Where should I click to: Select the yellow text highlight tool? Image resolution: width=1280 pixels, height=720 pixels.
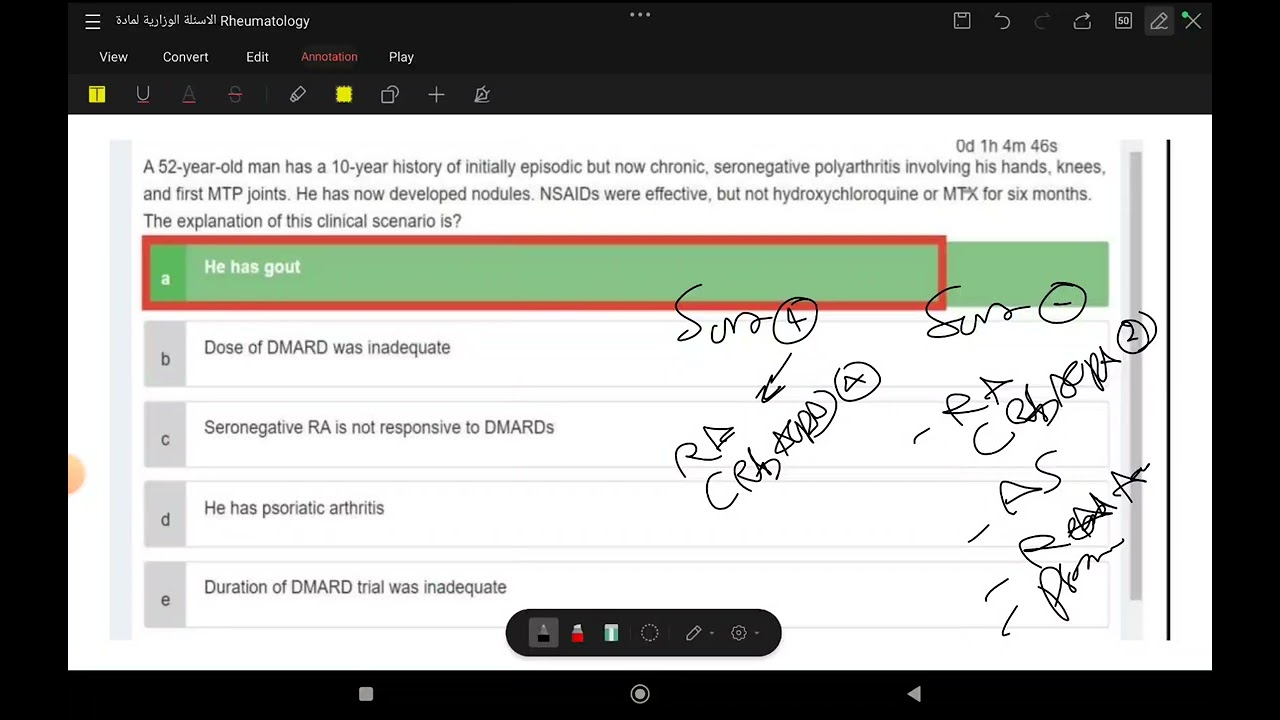click(97, 94)
